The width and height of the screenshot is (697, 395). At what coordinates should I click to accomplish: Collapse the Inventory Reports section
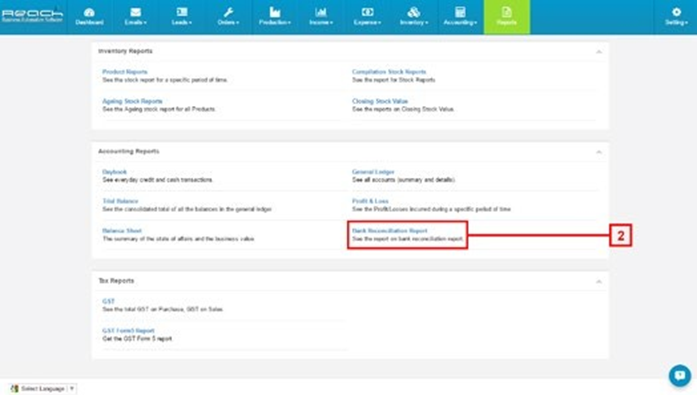click(x=599, y=52)
